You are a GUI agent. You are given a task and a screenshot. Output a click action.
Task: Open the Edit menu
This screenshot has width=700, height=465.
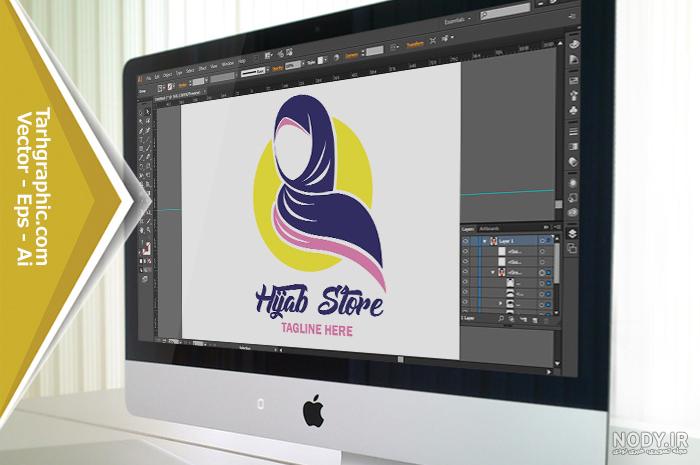tap(157, 77)
